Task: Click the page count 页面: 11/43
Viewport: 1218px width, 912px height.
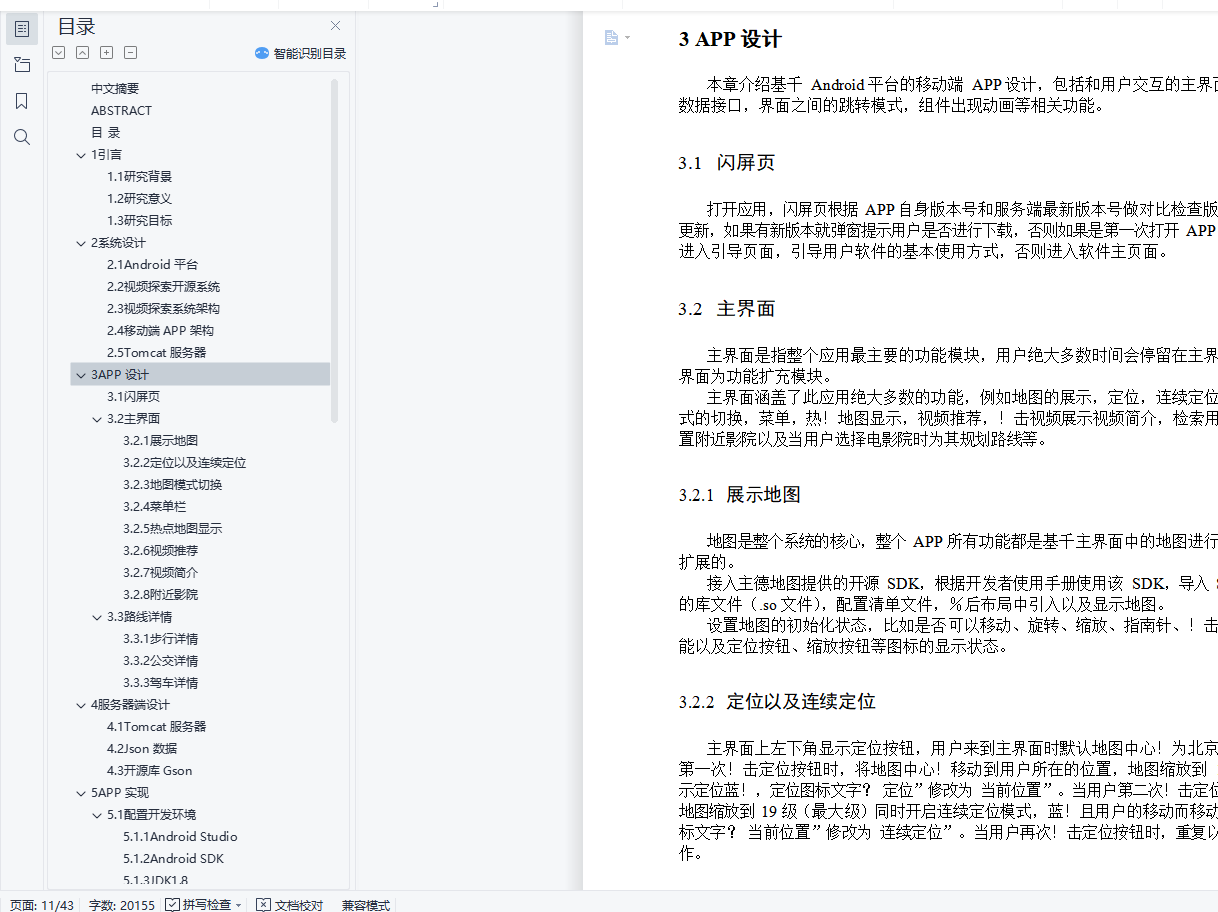Action: [42, 904]
